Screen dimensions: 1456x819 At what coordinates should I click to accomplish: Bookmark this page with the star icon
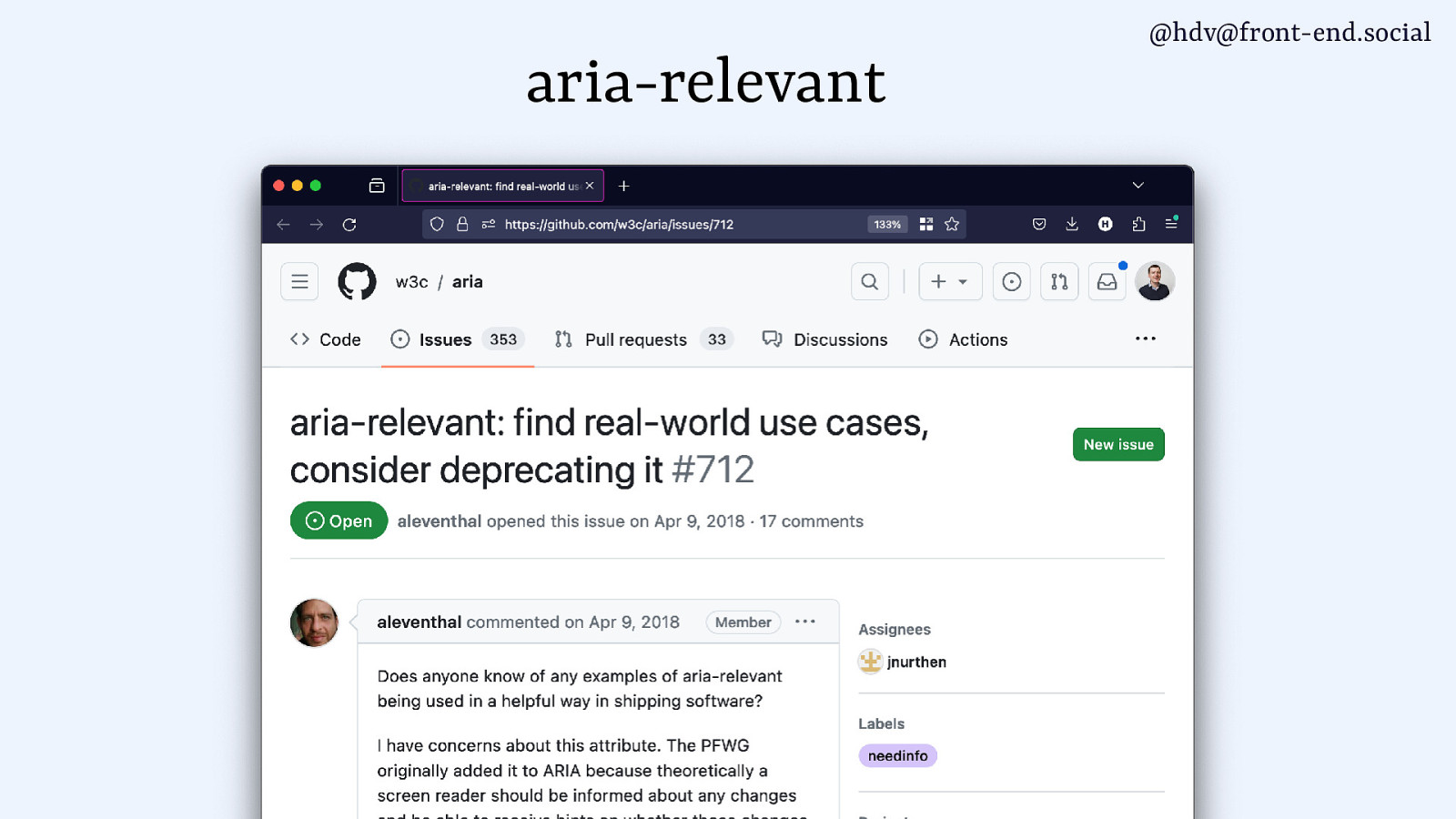click(x=952, y=224)
